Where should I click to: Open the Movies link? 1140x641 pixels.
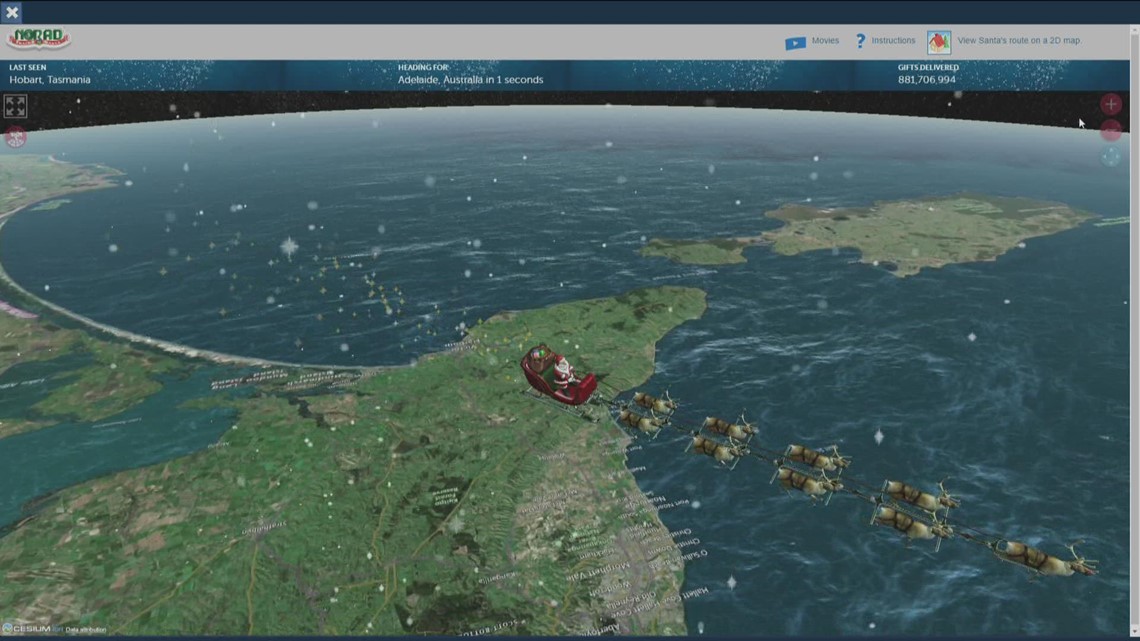(825, 41)
